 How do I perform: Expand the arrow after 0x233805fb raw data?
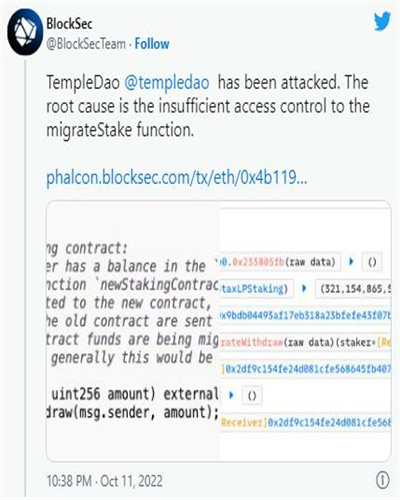point(351,261)
